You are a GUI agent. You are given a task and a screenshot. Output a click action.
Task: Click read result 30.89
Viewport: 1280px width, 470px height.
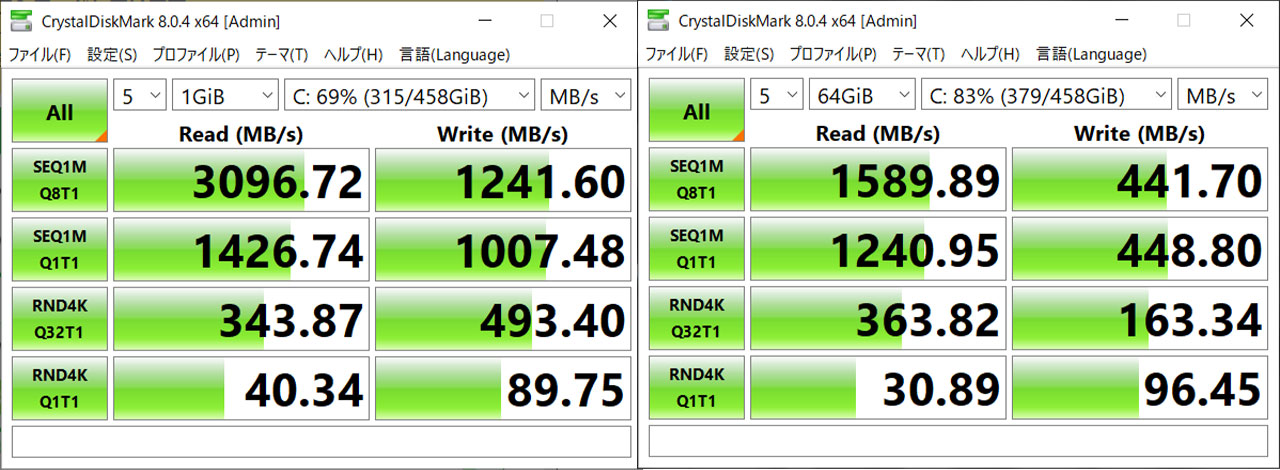click(878, 389)
